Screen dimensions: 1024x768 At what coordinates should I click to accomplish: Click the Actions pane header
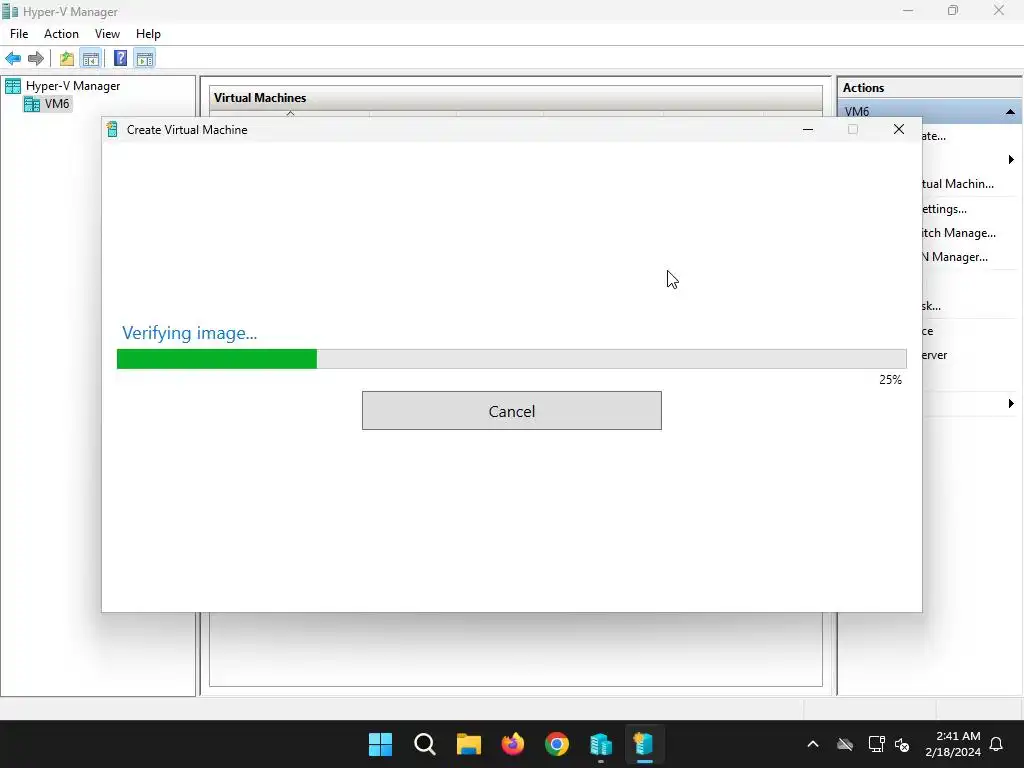tap(930, 88)
